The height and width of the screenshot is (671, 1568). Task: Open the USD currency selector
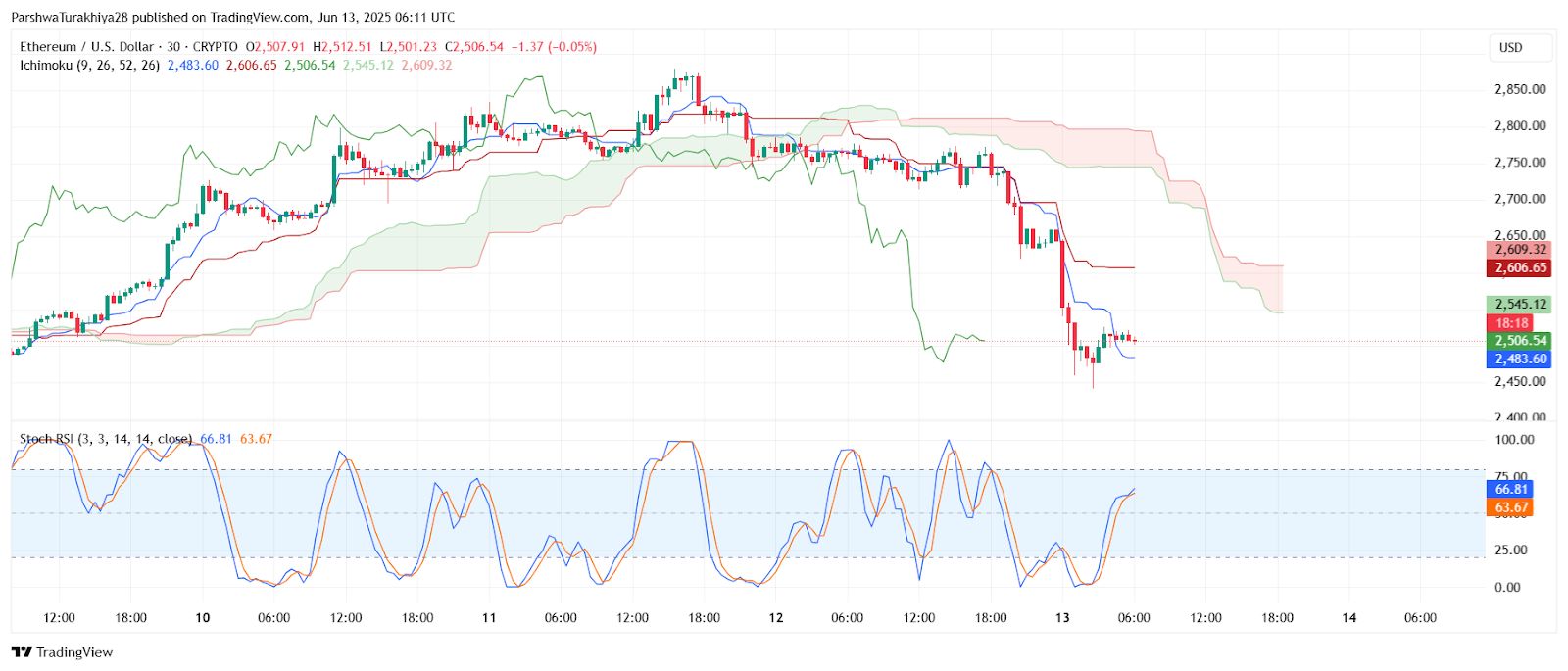pos(1511,47)
